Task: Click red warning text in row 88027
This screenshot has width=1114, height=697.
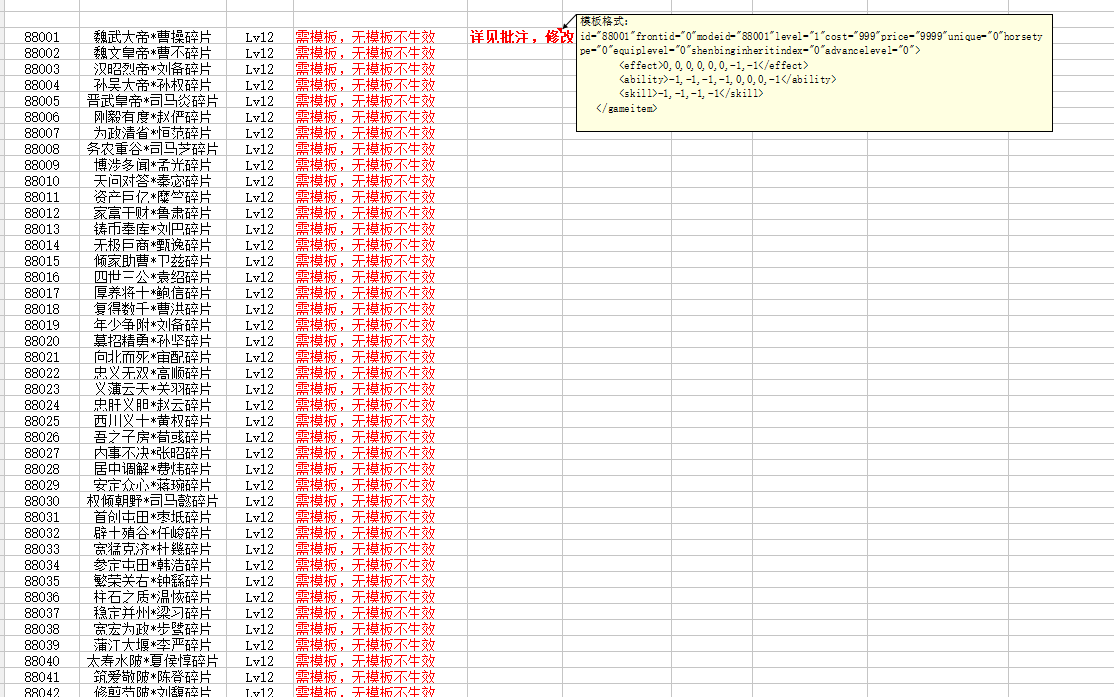Action: coord(365,454)
